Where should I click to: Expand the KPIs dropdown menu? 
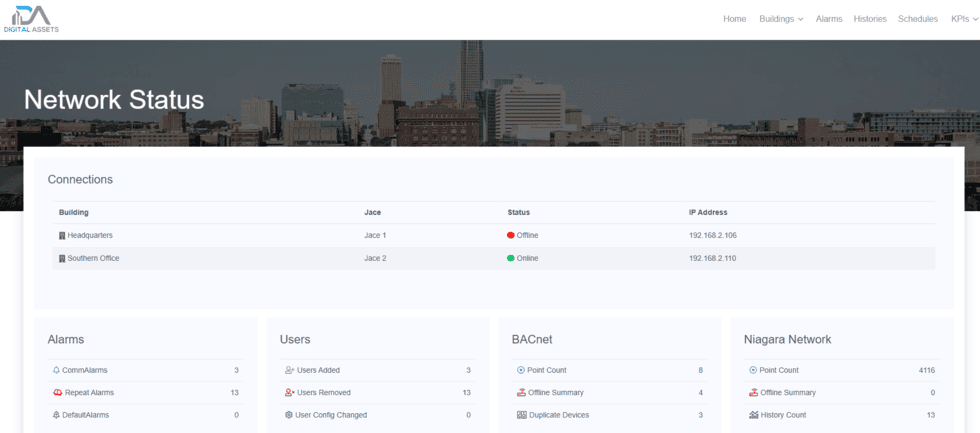pos(964,19)
